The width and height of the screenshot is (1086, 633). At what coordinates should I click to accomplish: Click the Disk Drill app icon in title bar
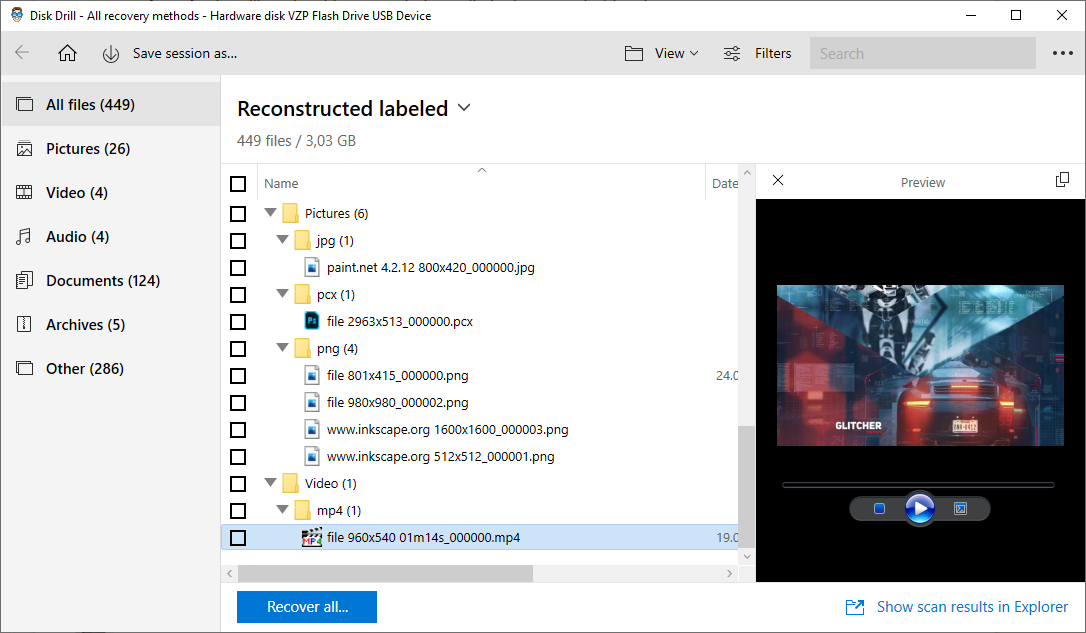click(17, 15)
